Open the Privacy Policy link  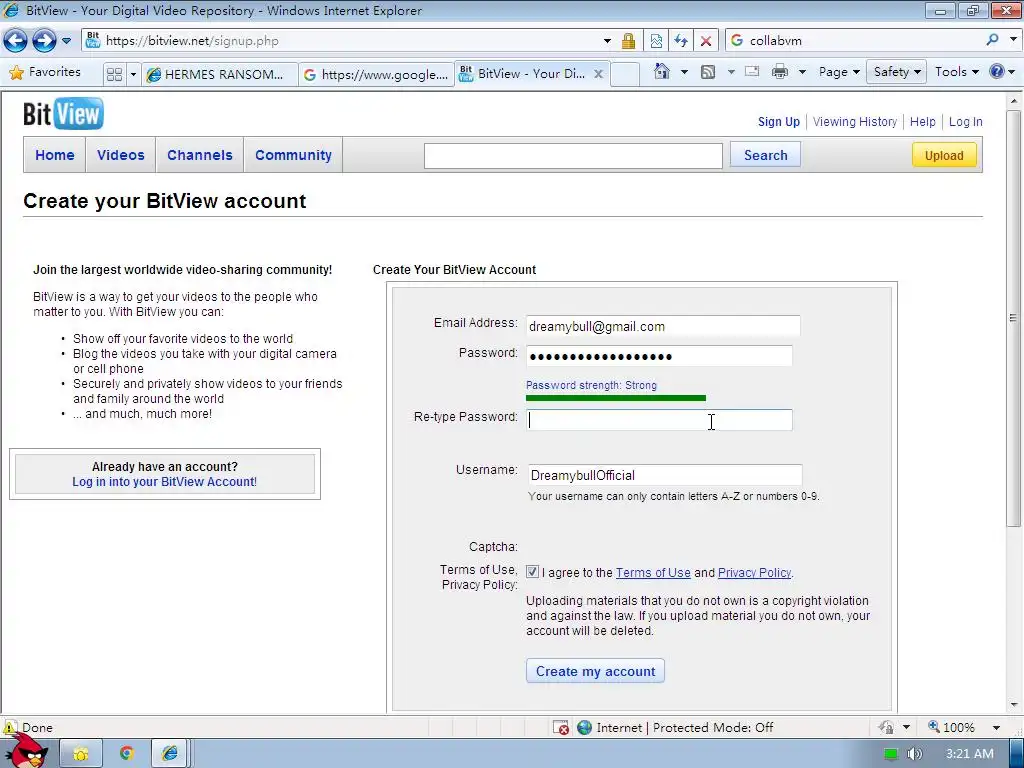pos(754,573)
